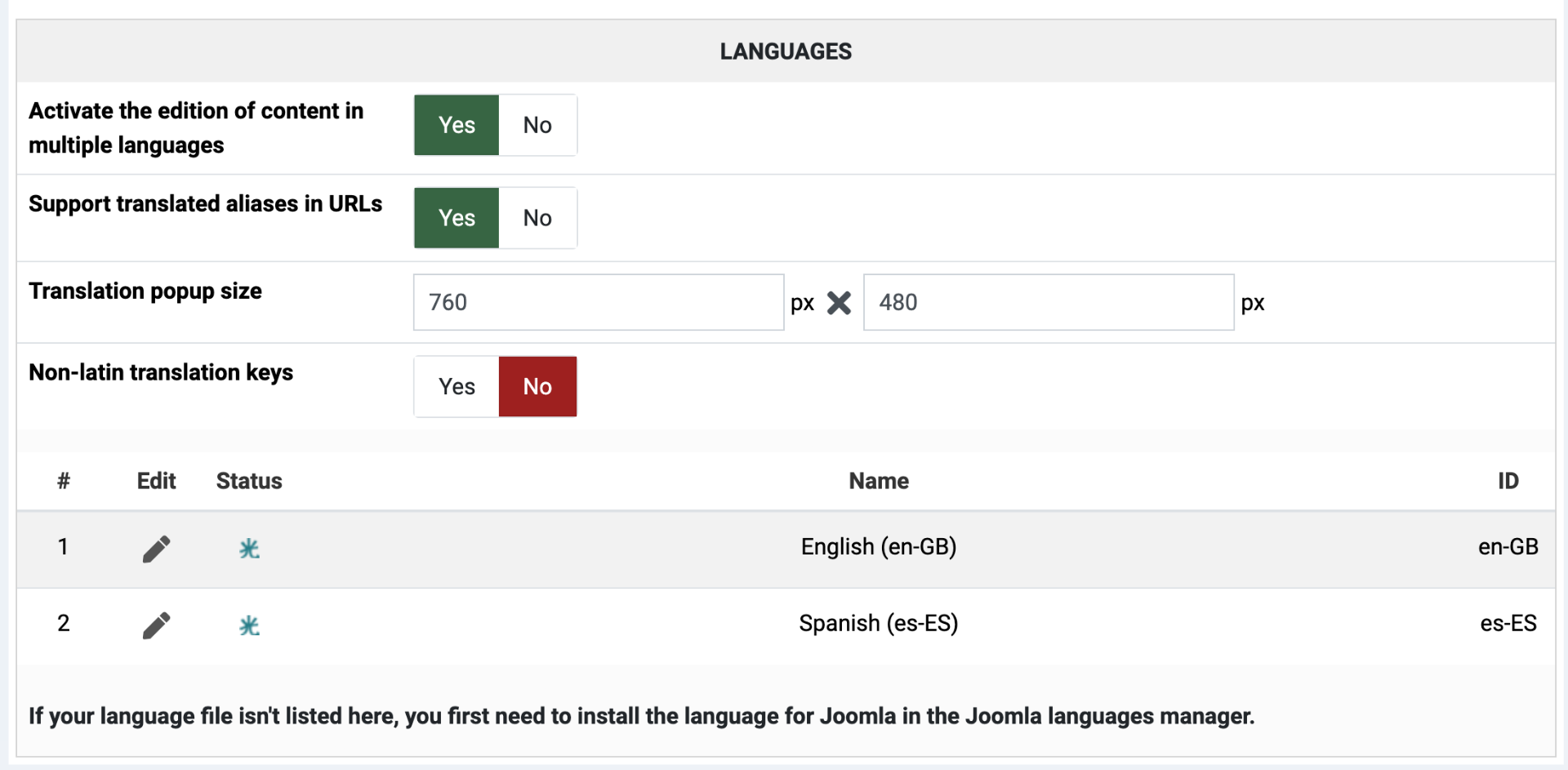
Task: Toggle the status icon for English language
Action: point(249,549)
